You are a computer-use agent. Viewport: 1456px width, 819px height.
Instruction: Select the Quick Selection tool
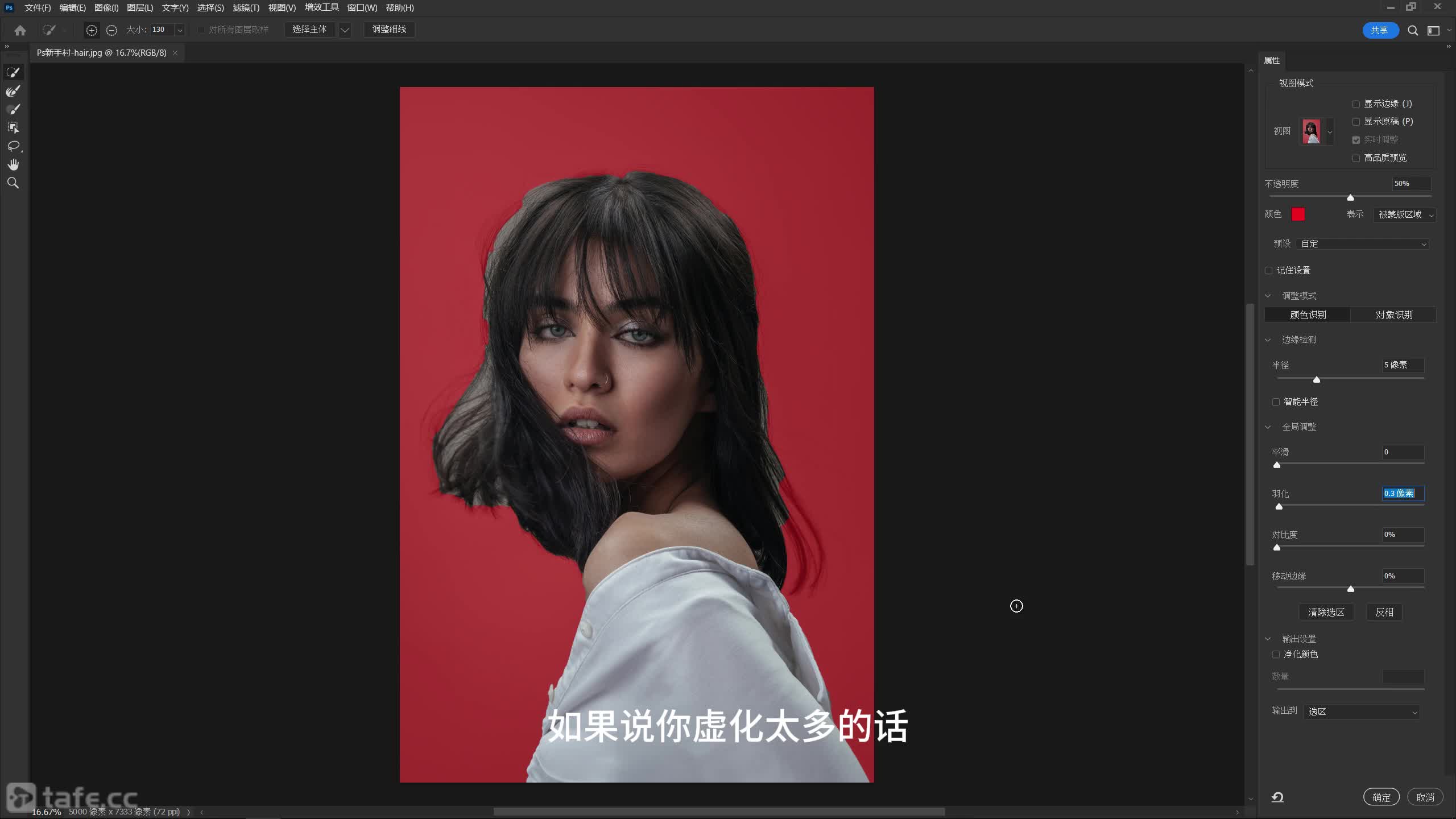[13, 72]
